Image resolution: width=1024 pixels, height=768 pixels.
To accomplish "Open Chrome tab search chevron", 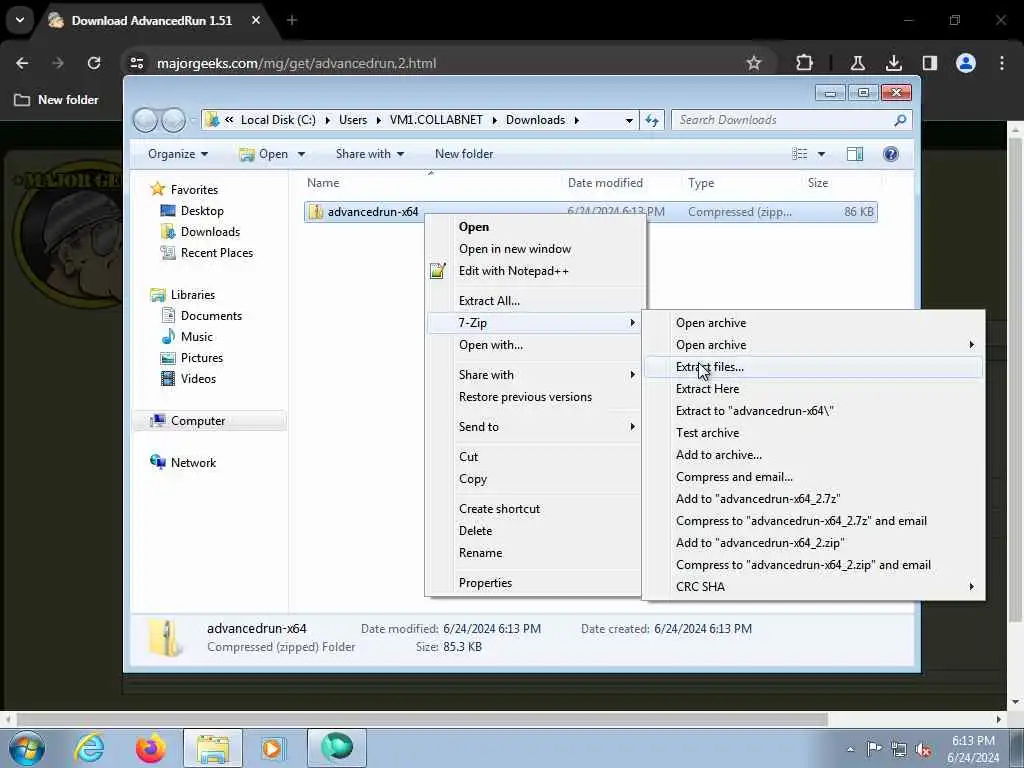I will pos(20,20).
